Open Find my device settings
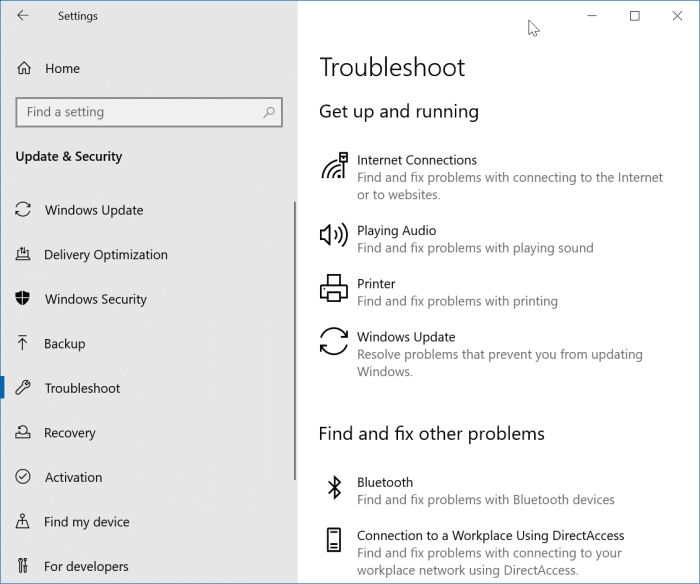Image resolution: width=700 pixels, height=584 pixels. pos(87,522)
